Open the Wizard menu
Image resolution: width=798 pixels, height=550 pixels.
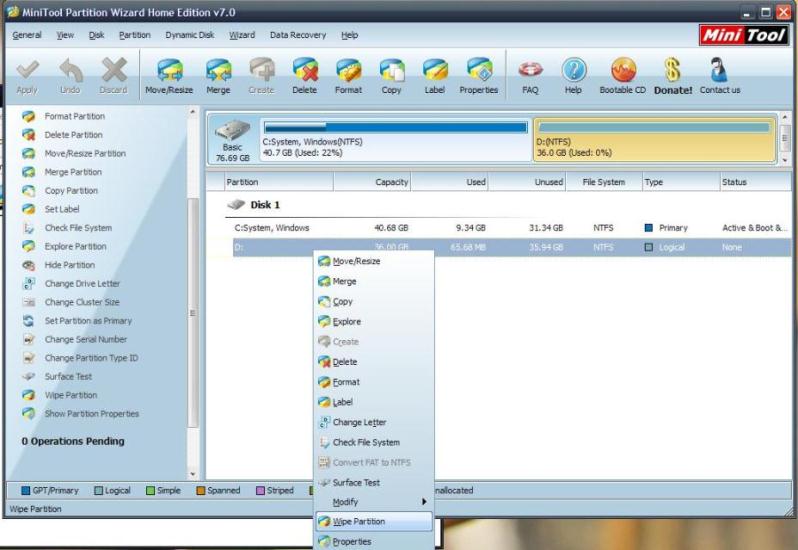click(x=242, y=35)
